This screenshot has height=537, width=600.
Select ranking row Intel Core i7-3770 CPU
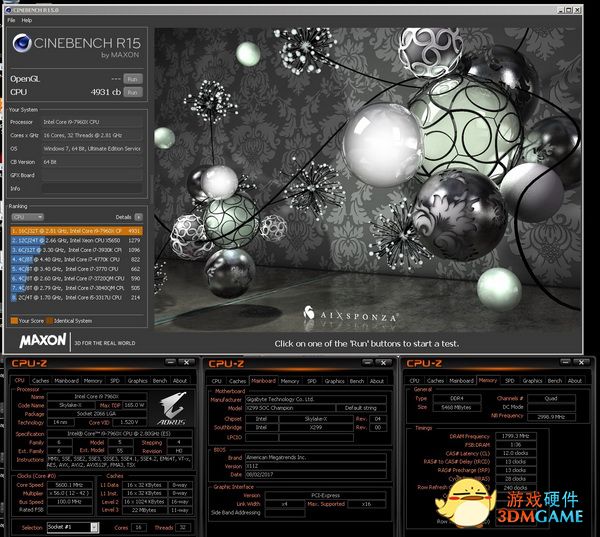[77, 269]
